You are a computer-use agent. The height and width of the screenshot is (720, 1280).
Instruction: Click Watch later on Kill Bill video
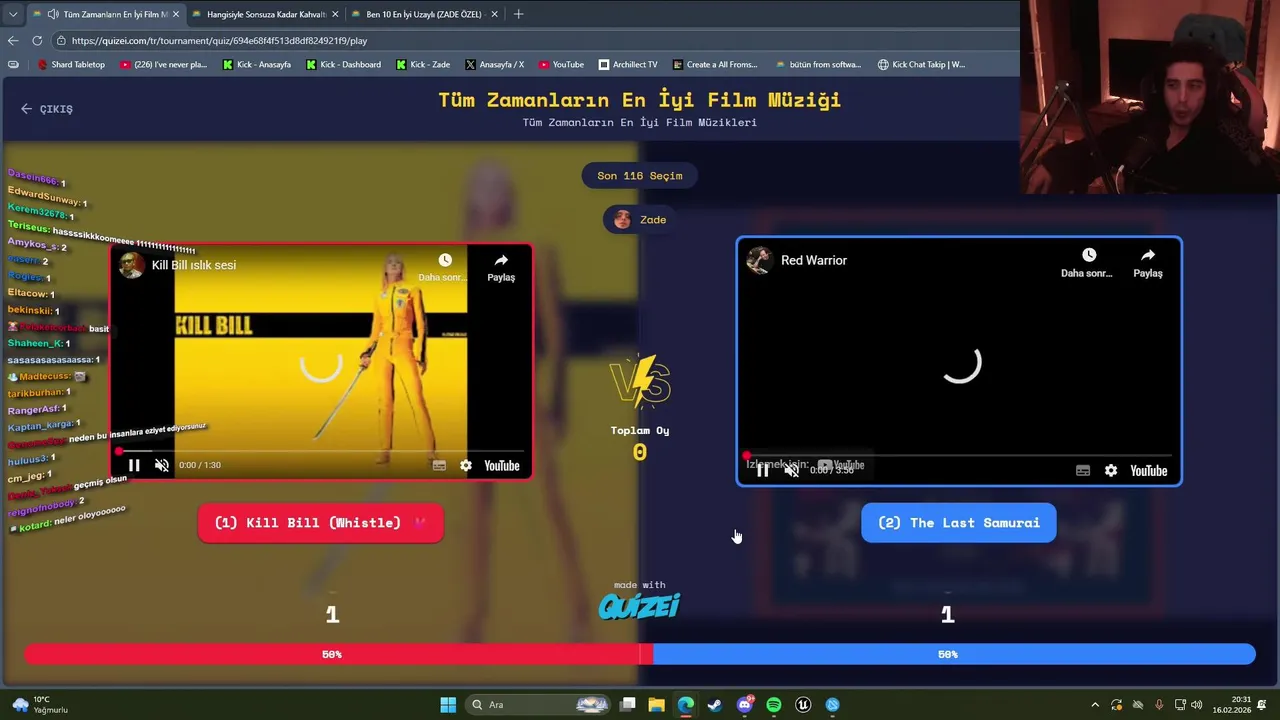[x=444, y=267]
